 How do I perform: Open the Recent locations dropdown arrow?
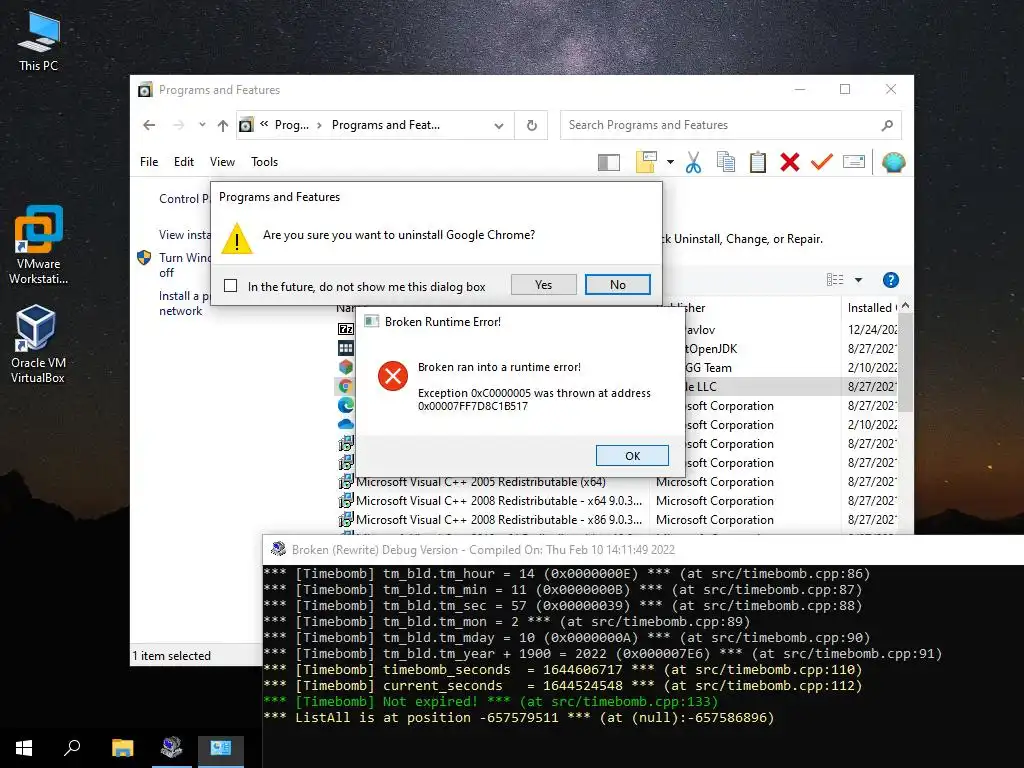202,125
